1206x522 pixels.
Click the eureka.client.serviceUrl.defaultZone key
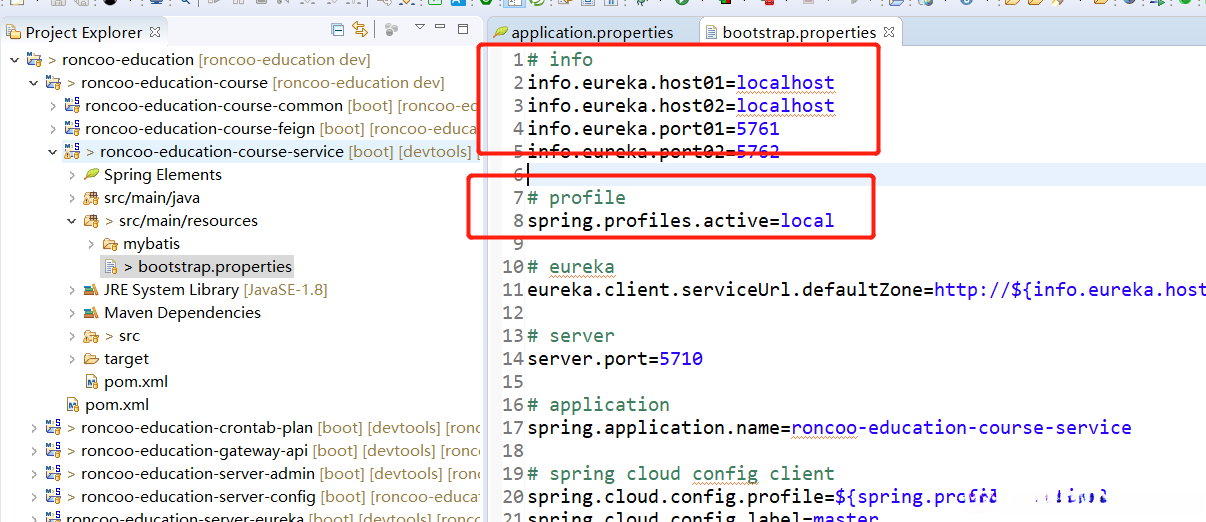(x=725, y=290)
